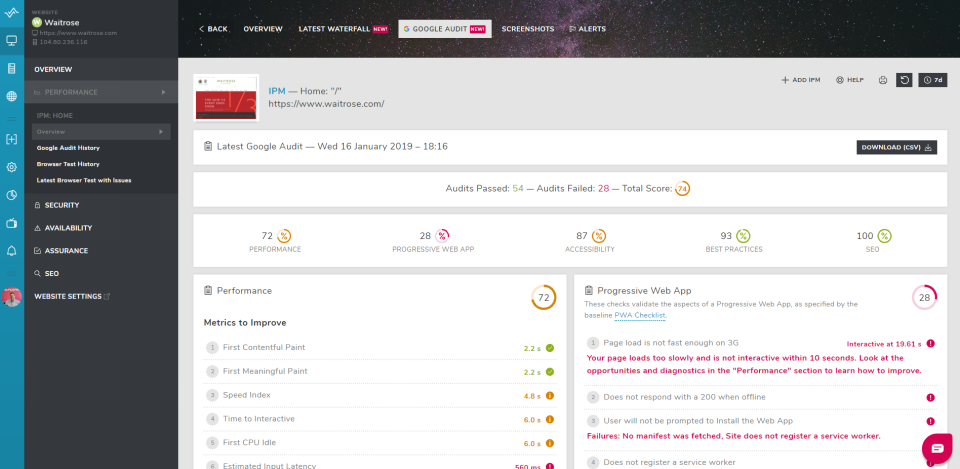Click green check next to First Contentful Paint
This screenshot has height=469, width=960.
(550, 348)
